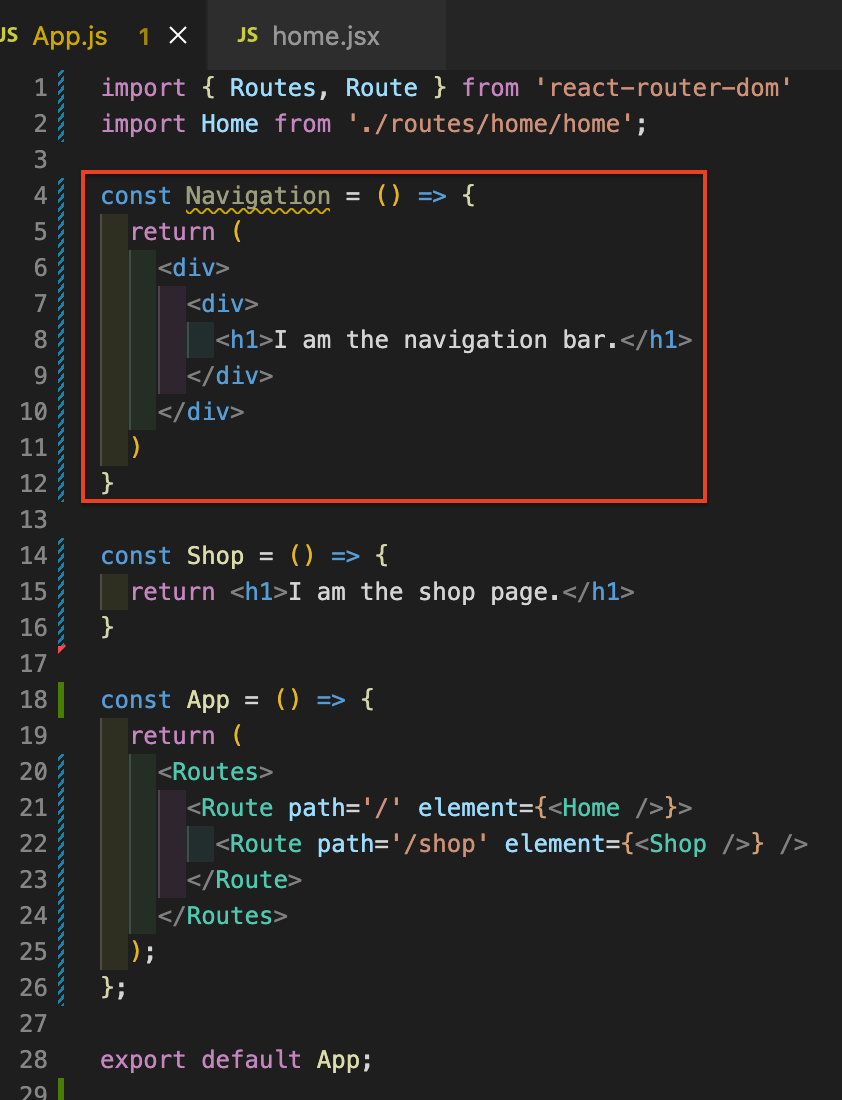Click 'export default App;' statement
Image resolution: width=842 pixels, height=1100 pixels.
[x=236, y=1059]
